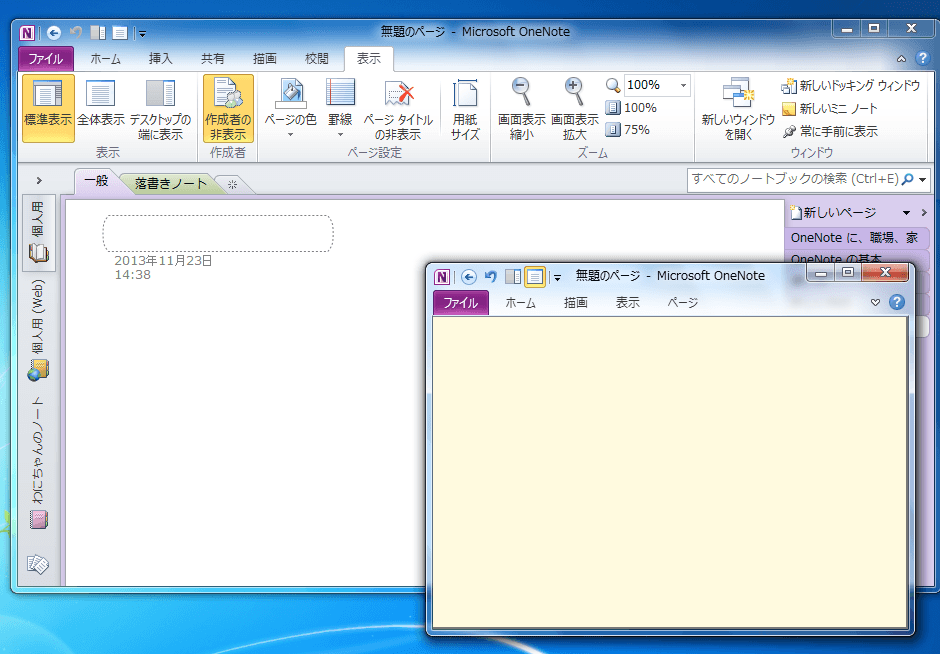
Task: Open the 新しいページ dropdown arrow
Action: (x=906, y=213)
